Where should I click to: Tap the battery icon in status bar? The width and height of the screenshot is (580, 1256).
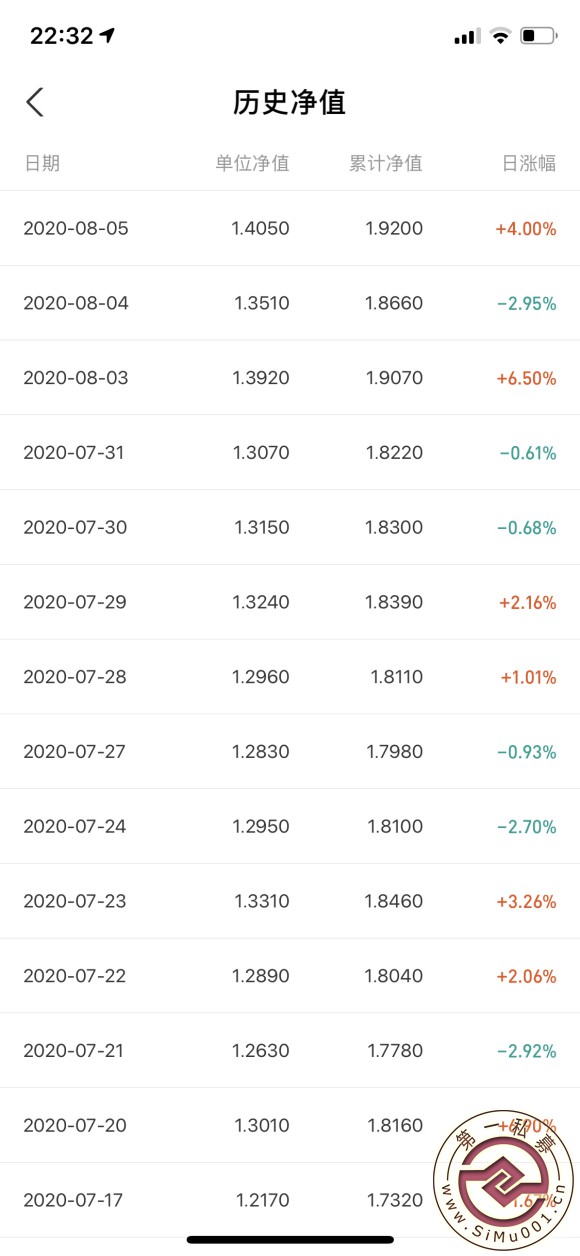pyautogui.click(x=541, y=36)
